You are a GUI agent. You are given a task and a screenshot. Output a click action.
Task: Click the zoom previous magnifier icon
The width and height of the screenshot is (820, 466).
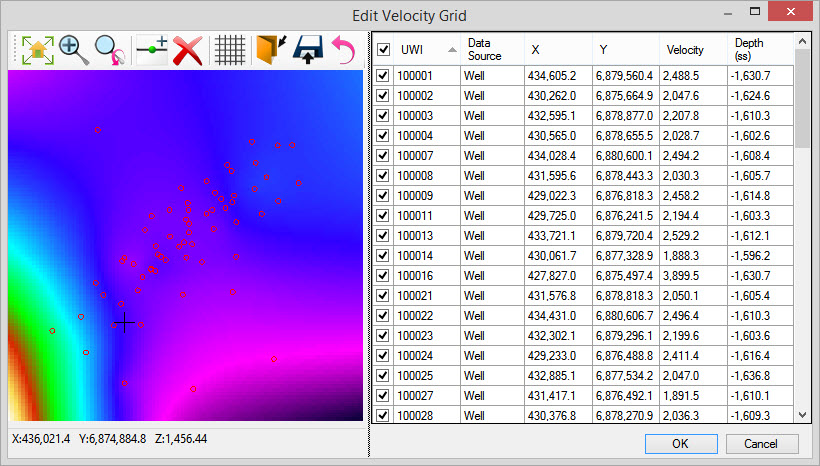109,50
